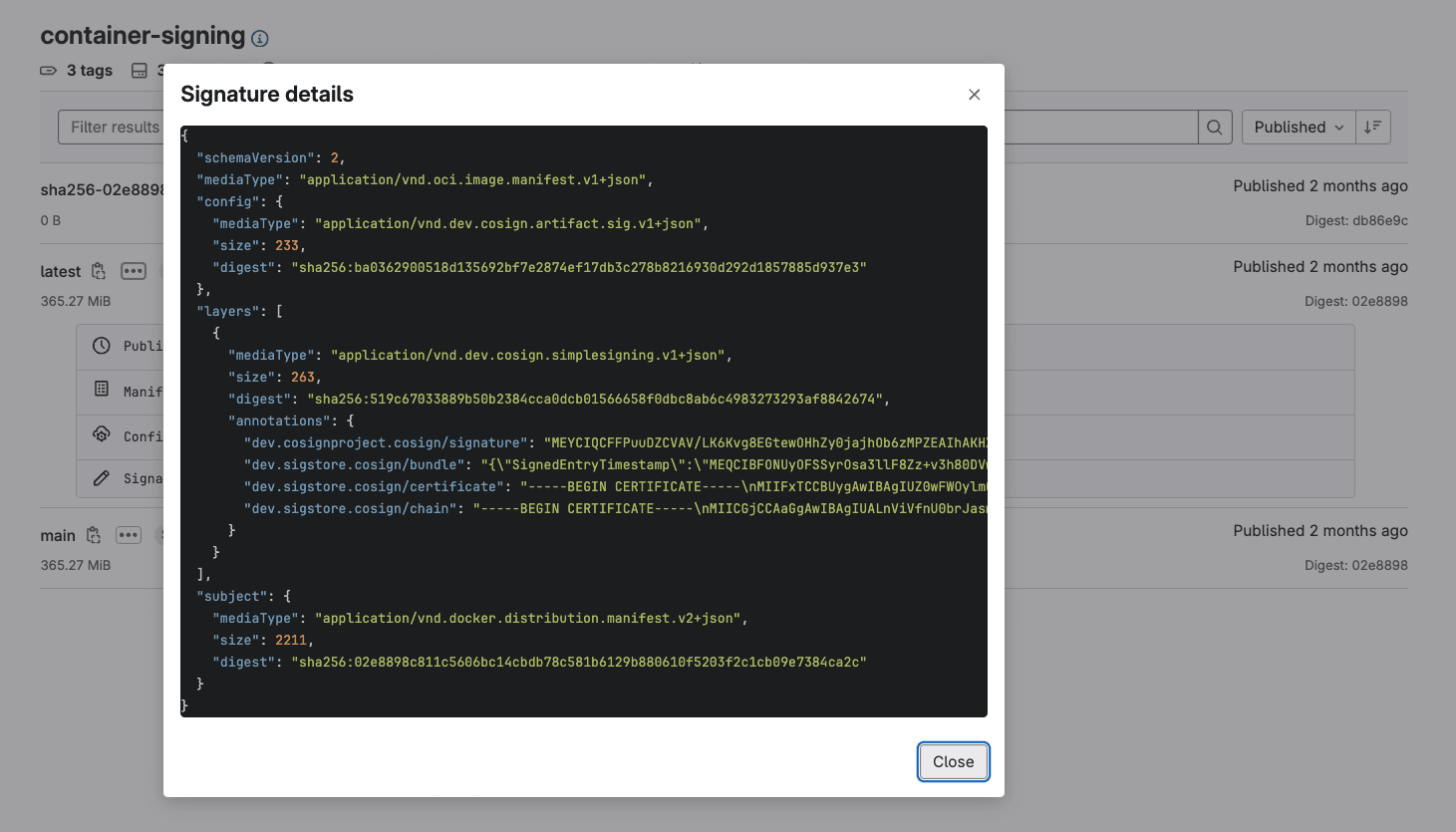Viewport: 1456px width, 832px height.
Task: Select the main tag name
Action: 58,535
